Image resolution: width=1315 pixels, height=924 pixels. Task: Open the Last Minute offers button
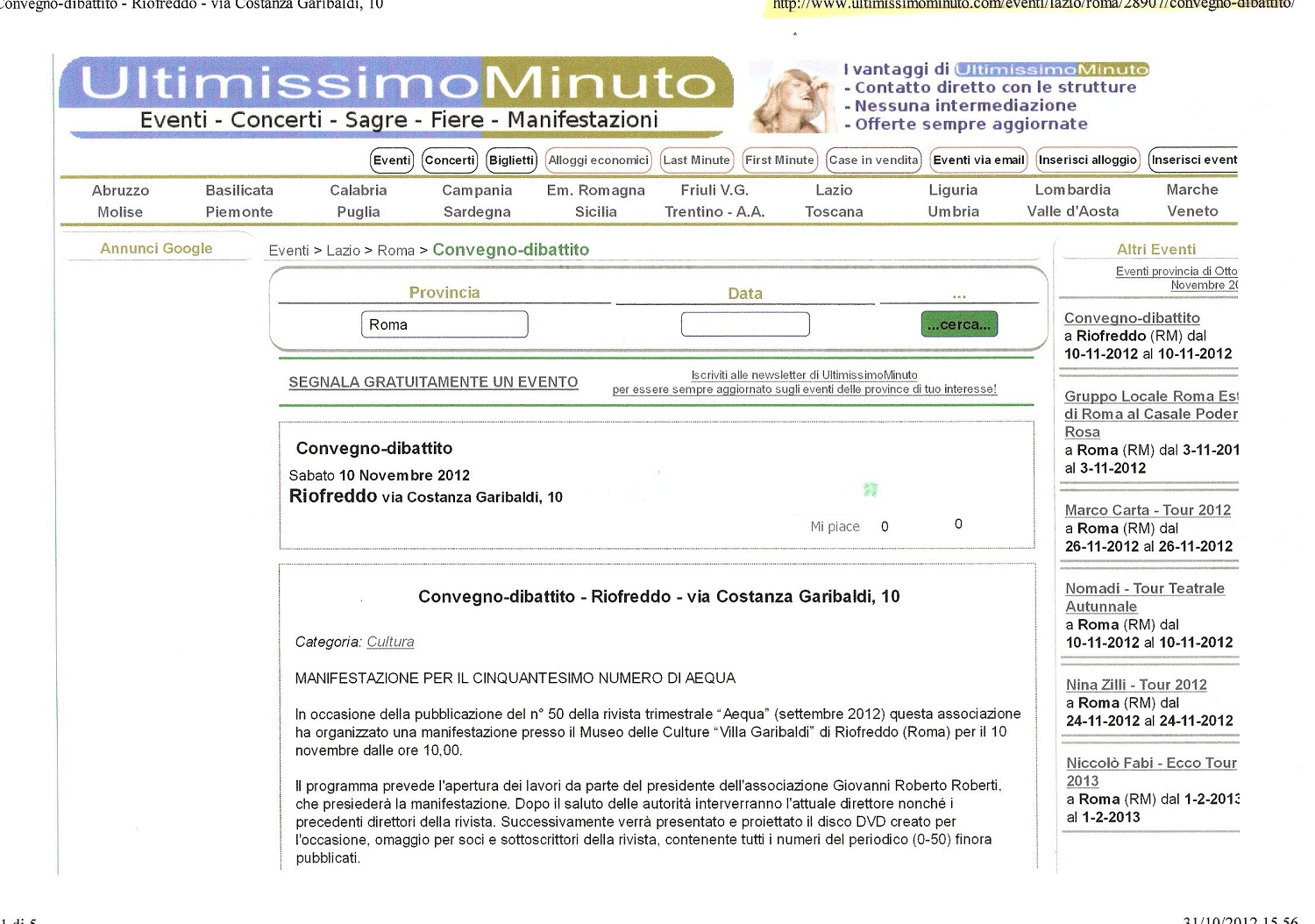(x=697, y=160)
